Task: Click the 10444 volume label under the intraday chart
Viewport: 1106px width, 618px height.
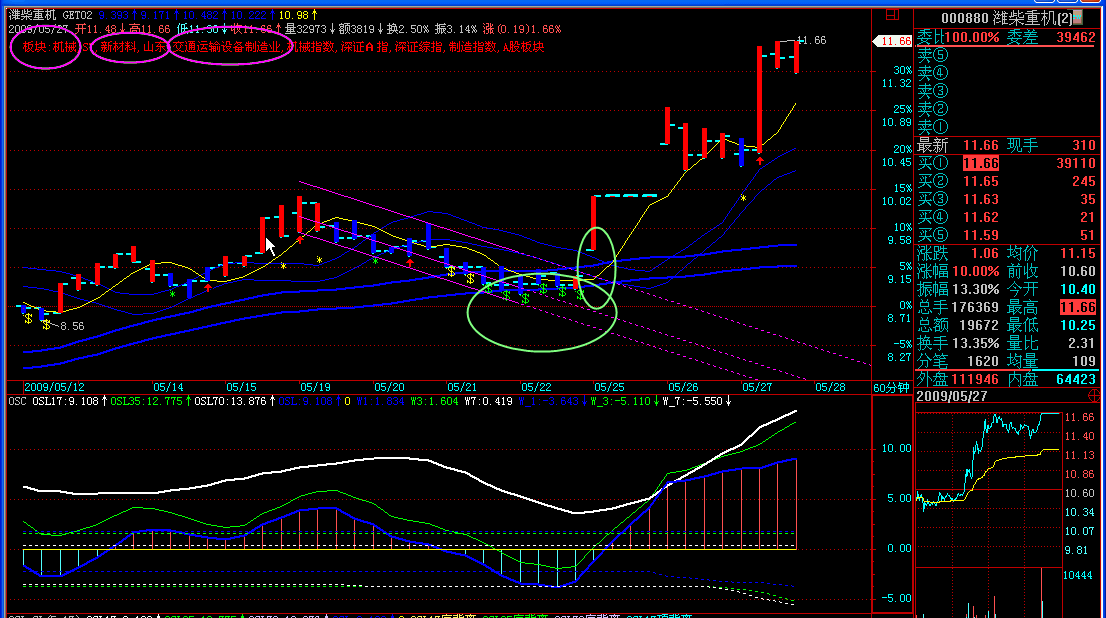Action: pos(1078,576)
